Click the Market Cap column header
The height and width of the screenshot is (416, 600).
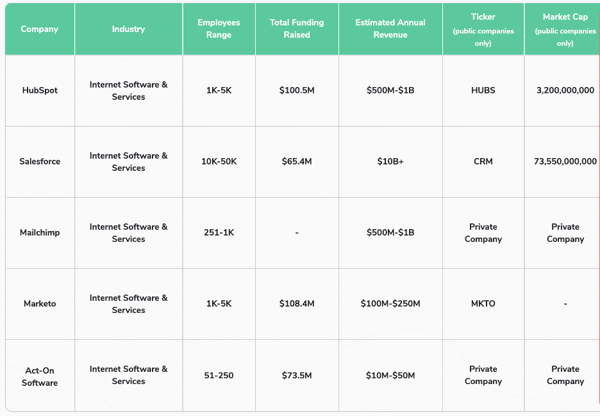[x=565, y=29]
